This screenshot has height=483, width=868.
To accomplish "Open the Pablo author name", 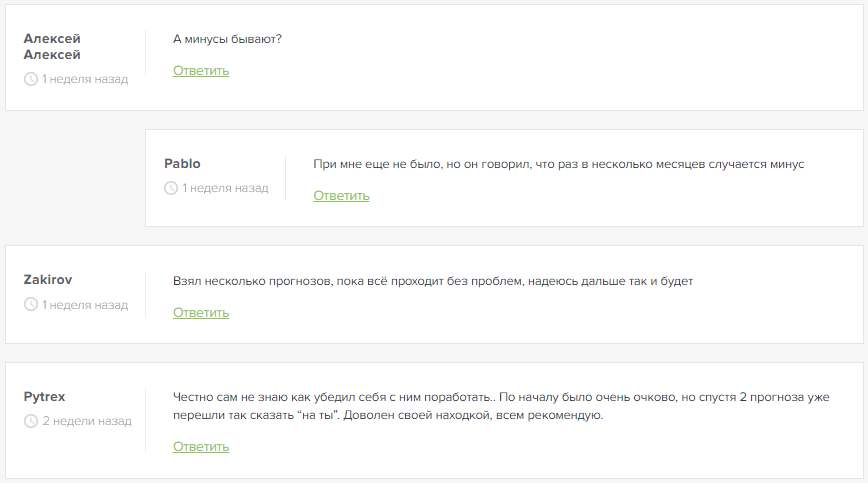I will pos(182,164).
